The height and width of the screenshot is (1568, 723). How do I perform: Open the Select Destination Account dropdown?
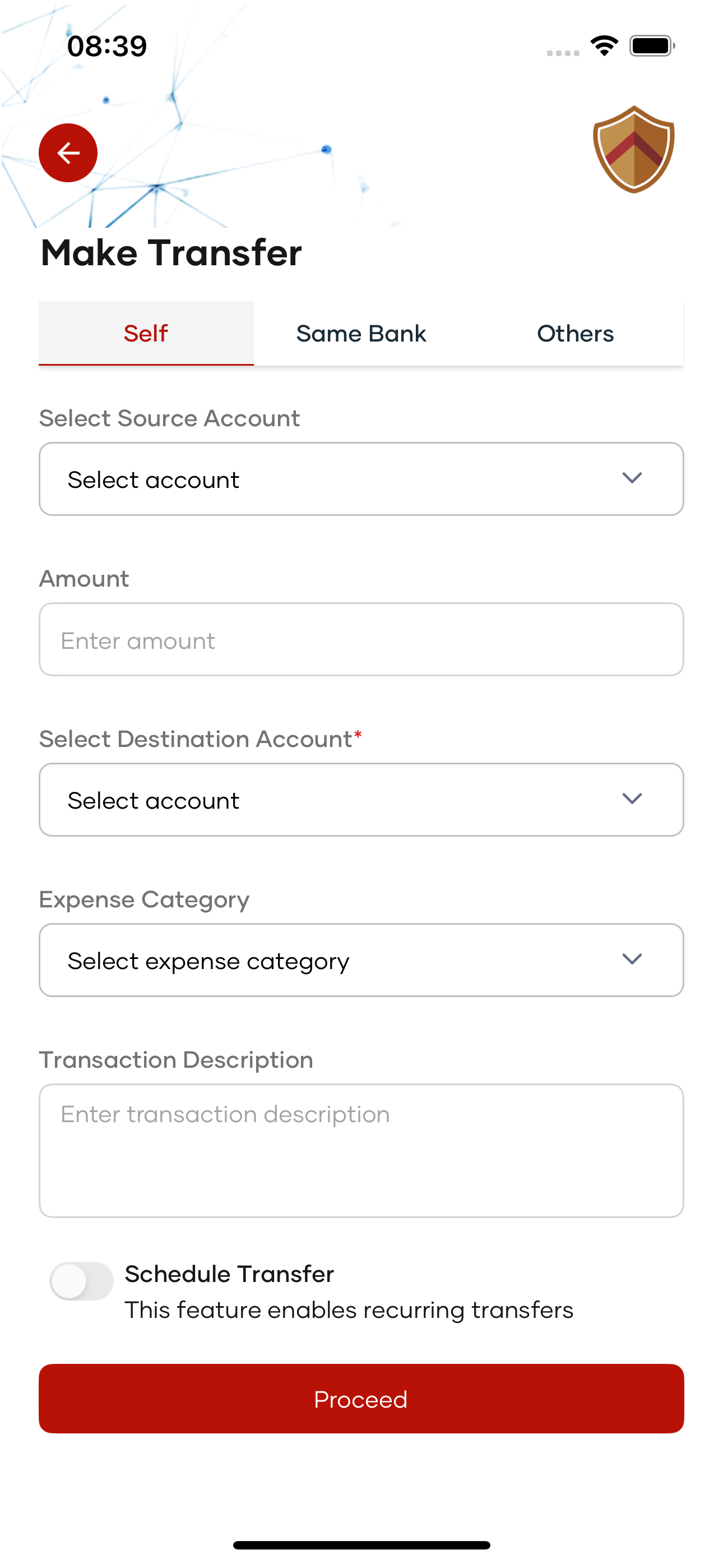pyautogui.click(x=361, y=800)
